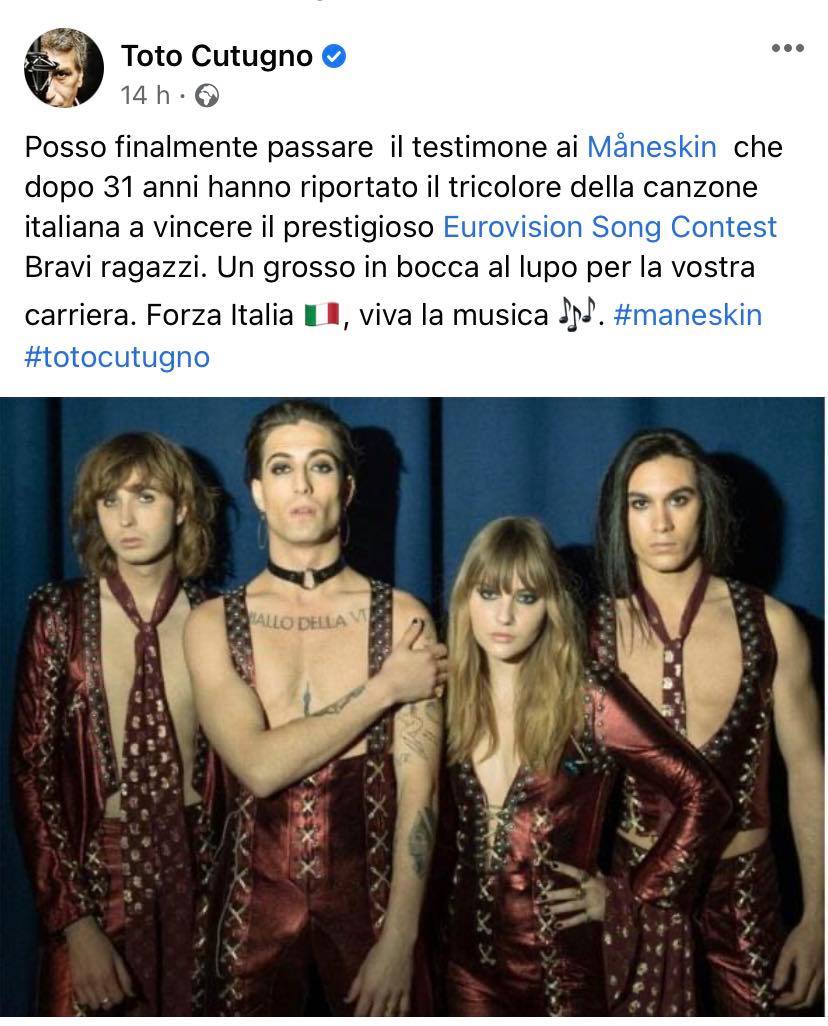The image size is (828, 1026).
Task: Click the Italian flag emoji
Action: click(x=321, y=315)
